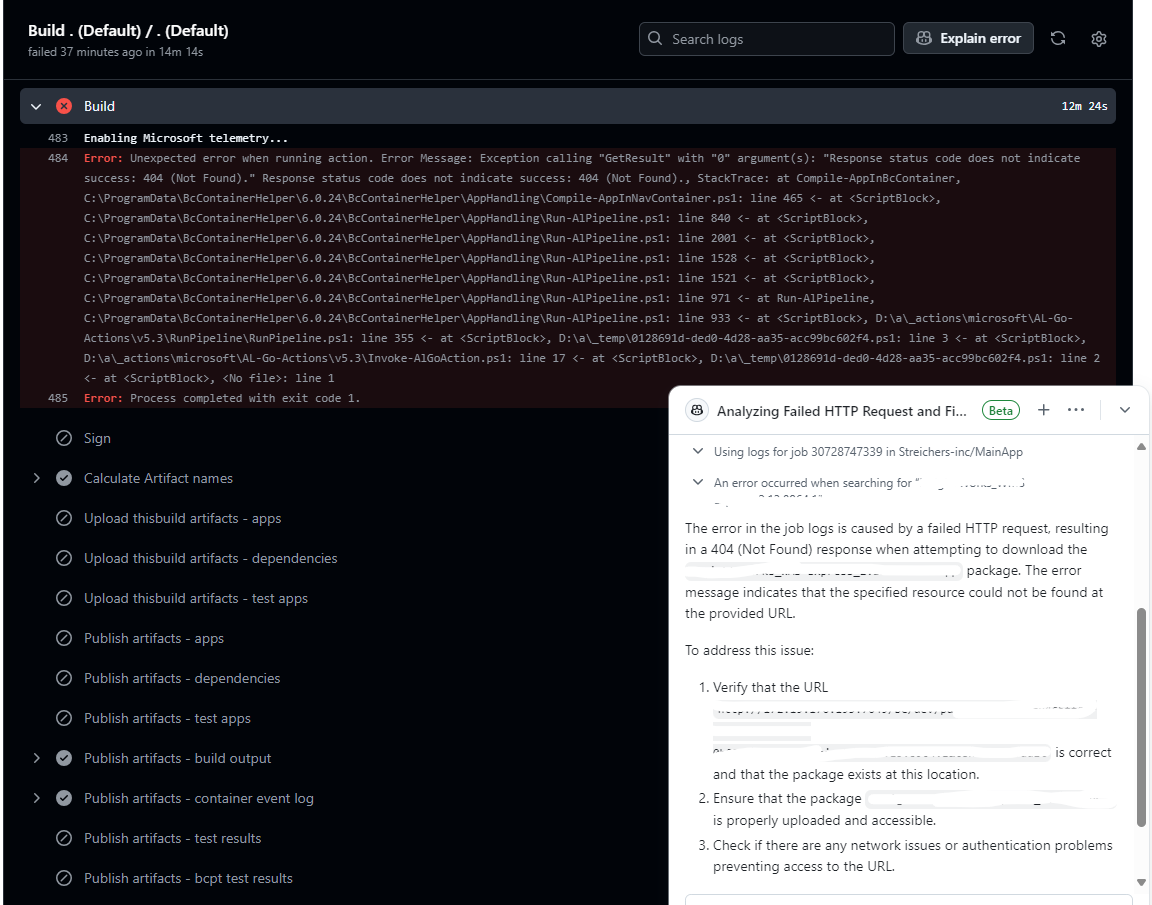Click Process completed with exit code 1 line

coord(222,398)
